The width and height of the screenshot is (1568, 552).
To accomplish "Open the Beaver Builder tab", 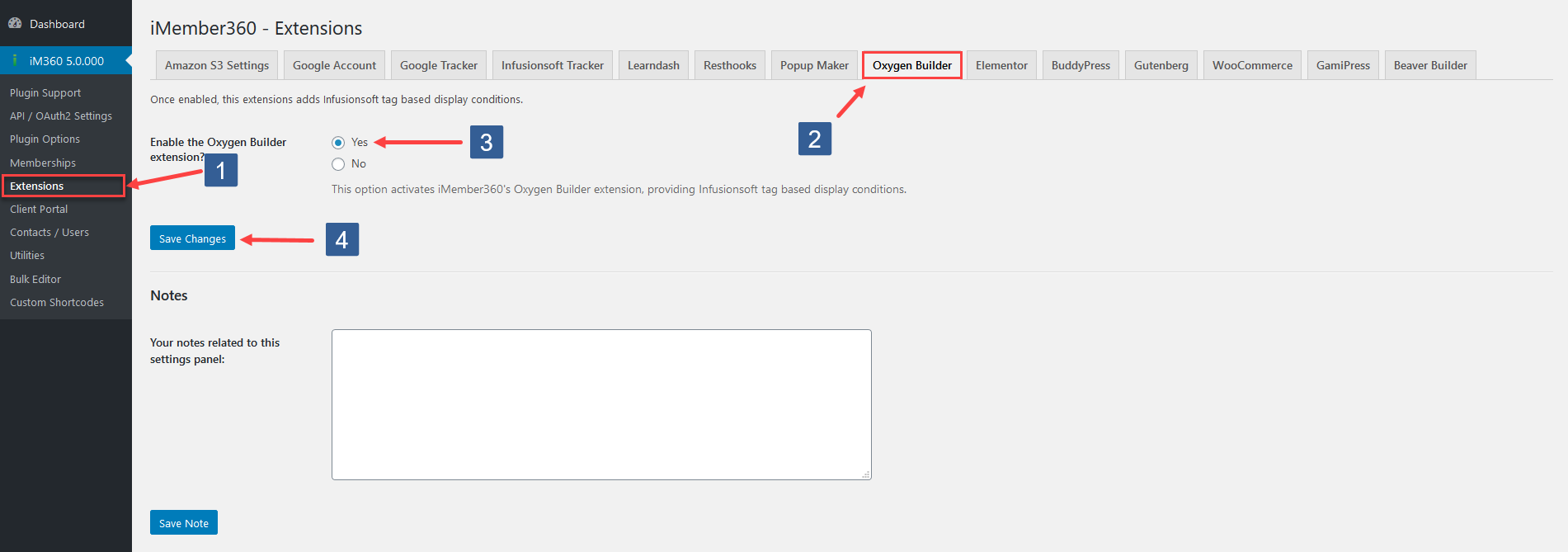I will 1430,65.
